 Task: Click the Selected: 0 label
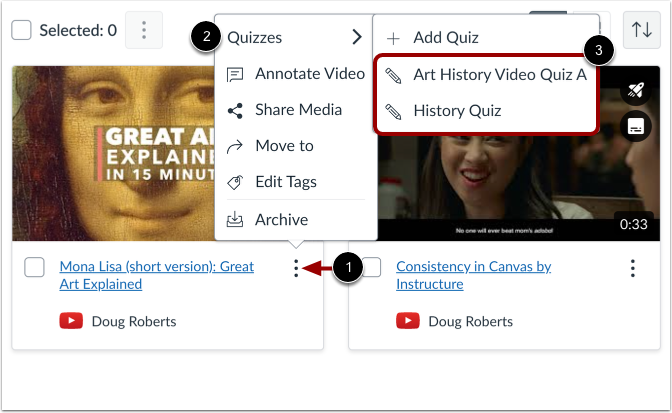(x=78, y=30)
